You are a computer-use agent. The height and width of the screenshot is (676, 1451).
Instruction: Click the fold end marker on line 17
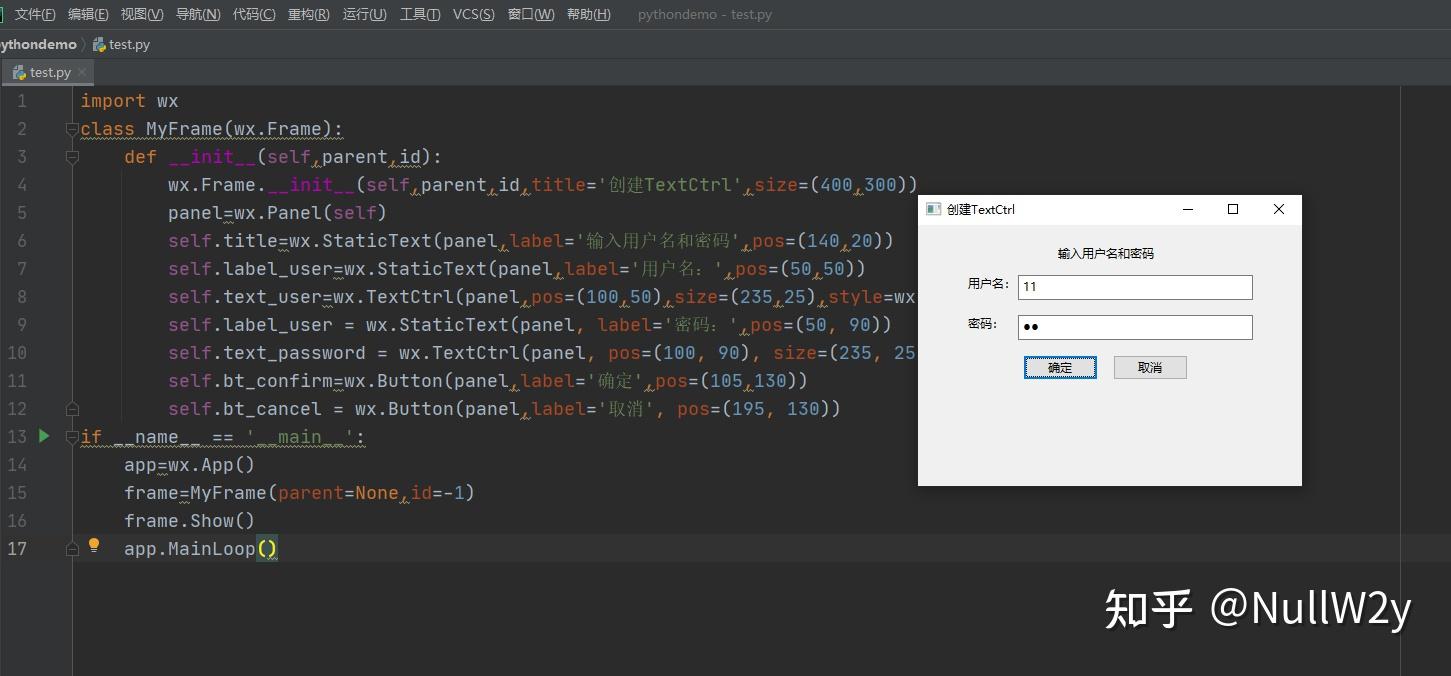click(x=72, y=549)
